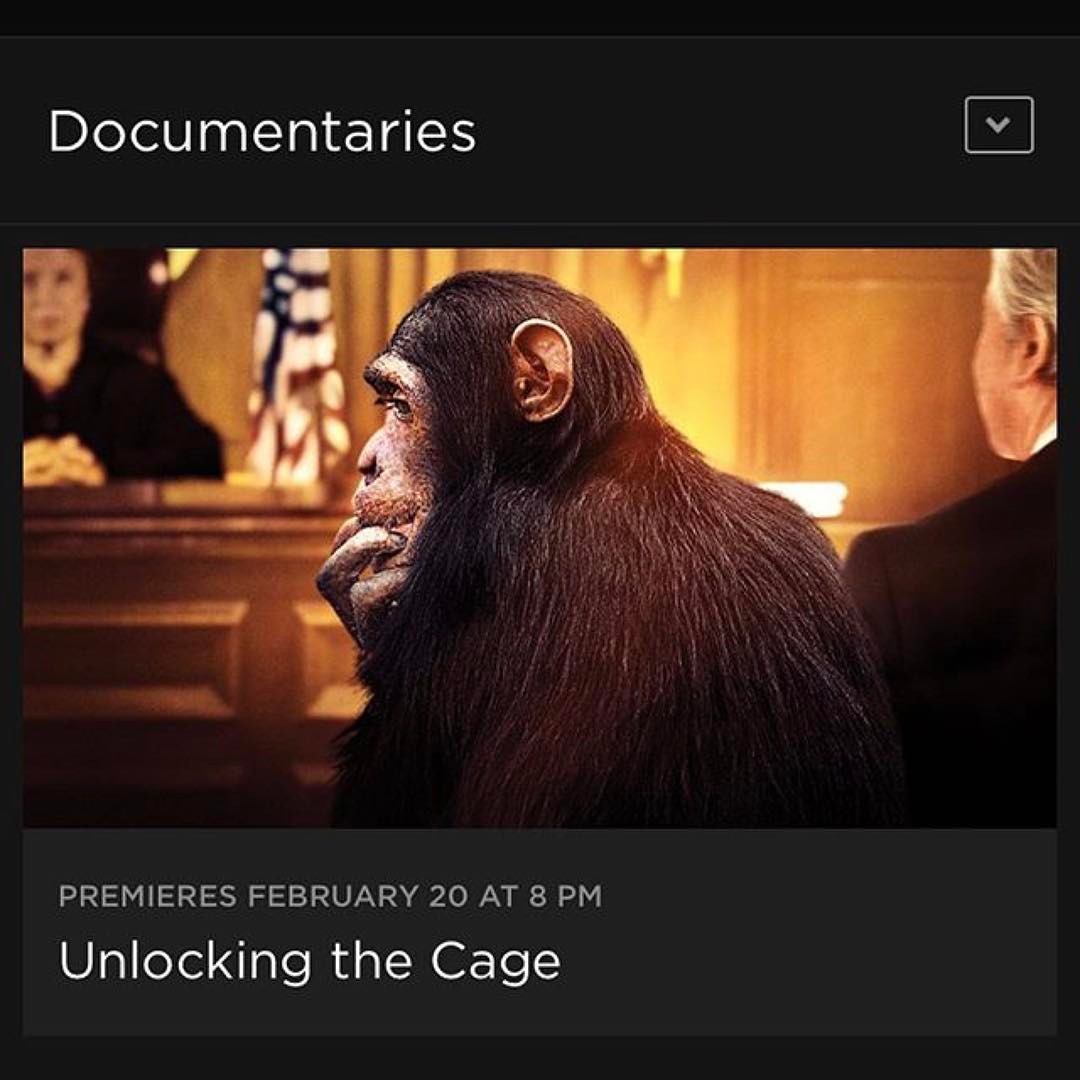1080x1080 pixels.
Task: Tap the word Cage in the title
Action: pos(496,962)
